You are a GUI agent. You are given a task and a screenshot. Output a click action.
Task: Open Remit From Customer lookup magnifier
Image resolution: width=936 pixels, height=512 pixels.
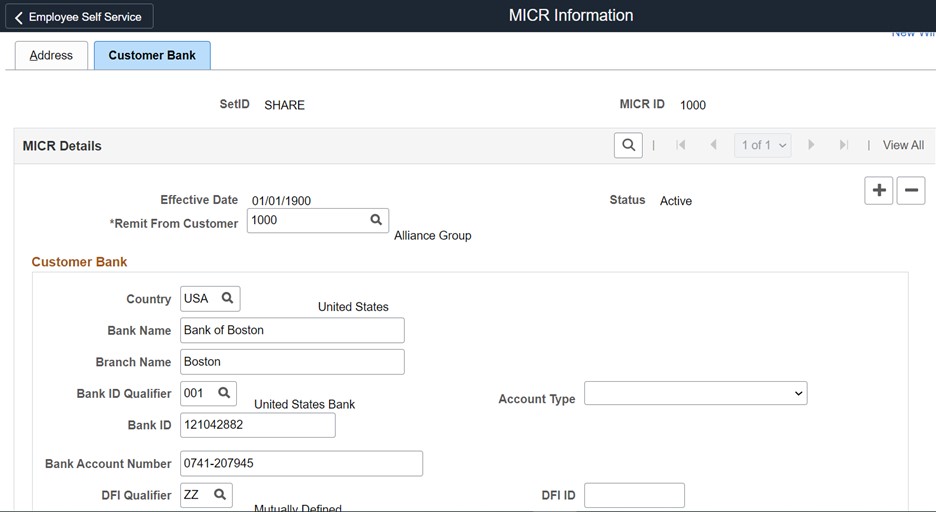(x=376, y=220)
